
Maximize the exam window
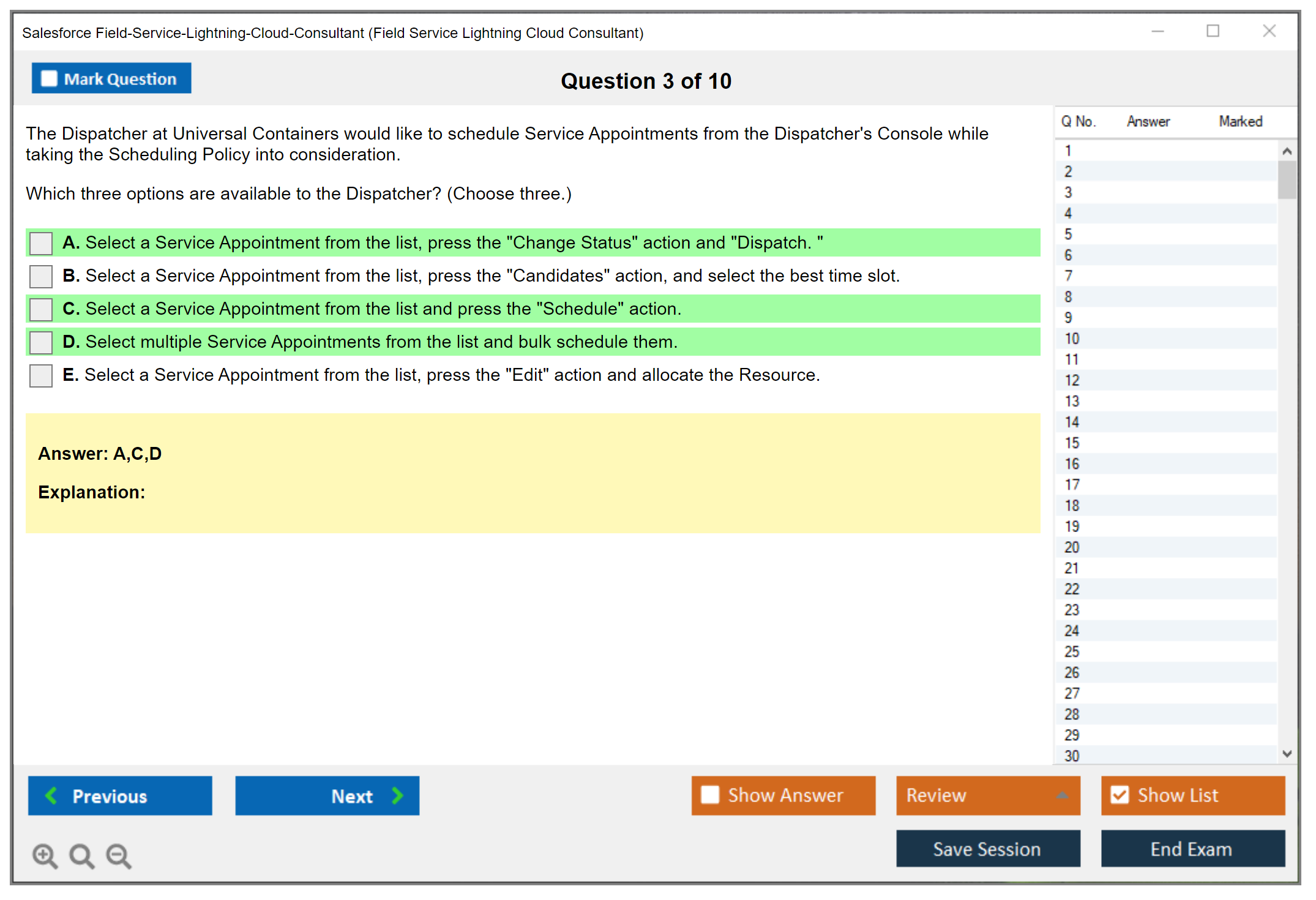point(1213,31)
